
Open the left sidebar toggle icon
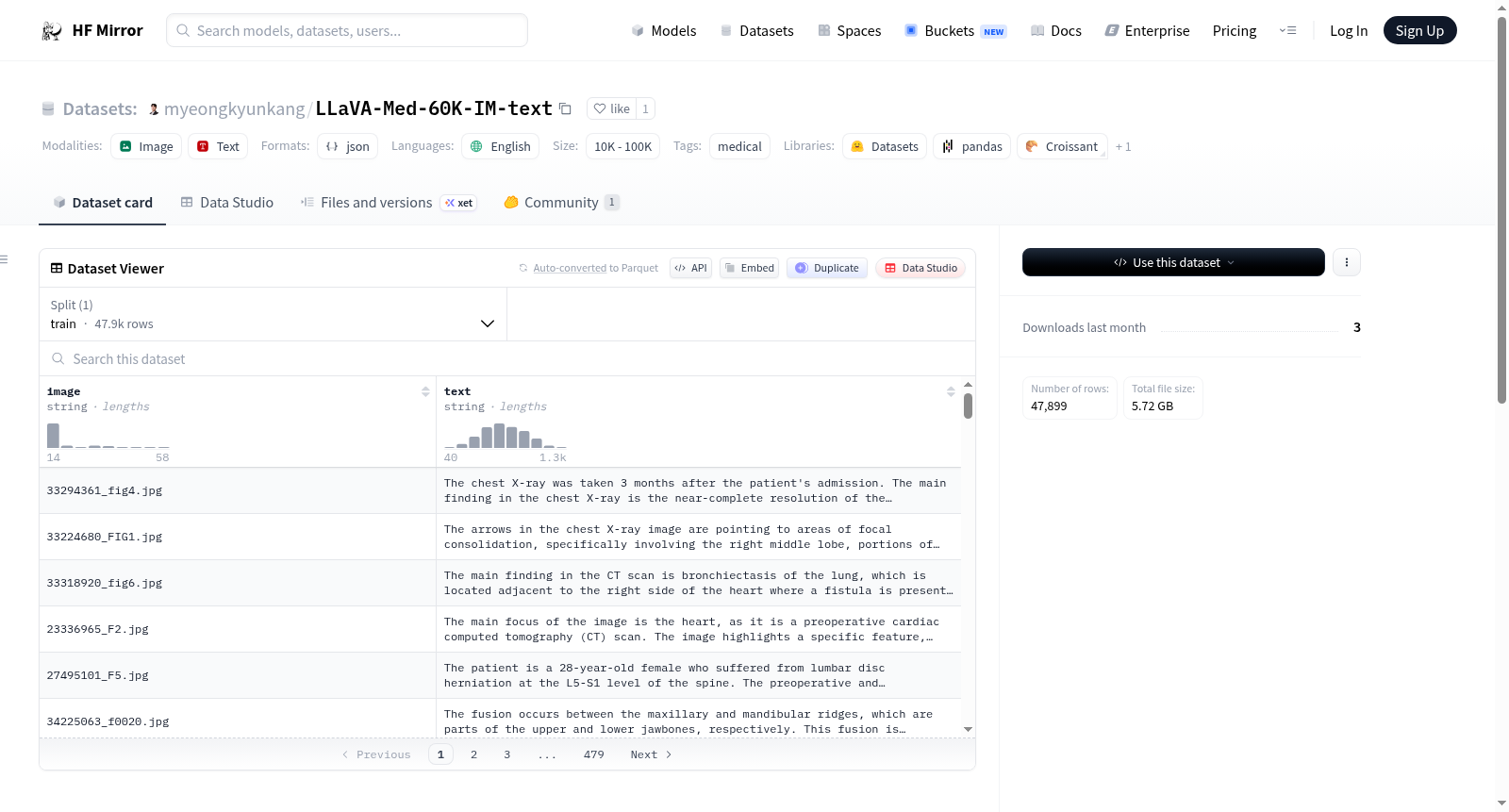(x=5, y=259)
